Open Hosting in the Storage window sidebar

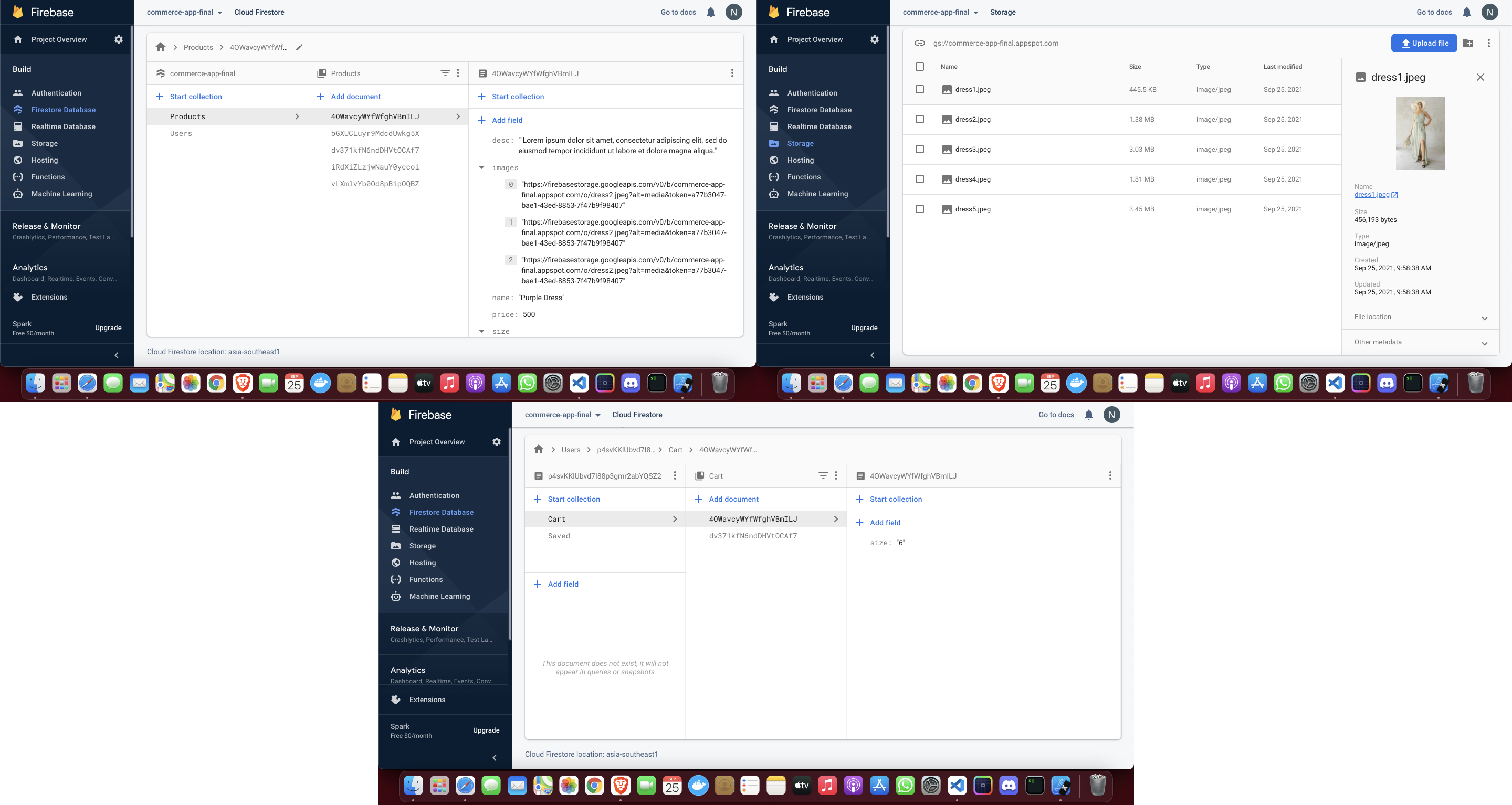click(800, 160)
